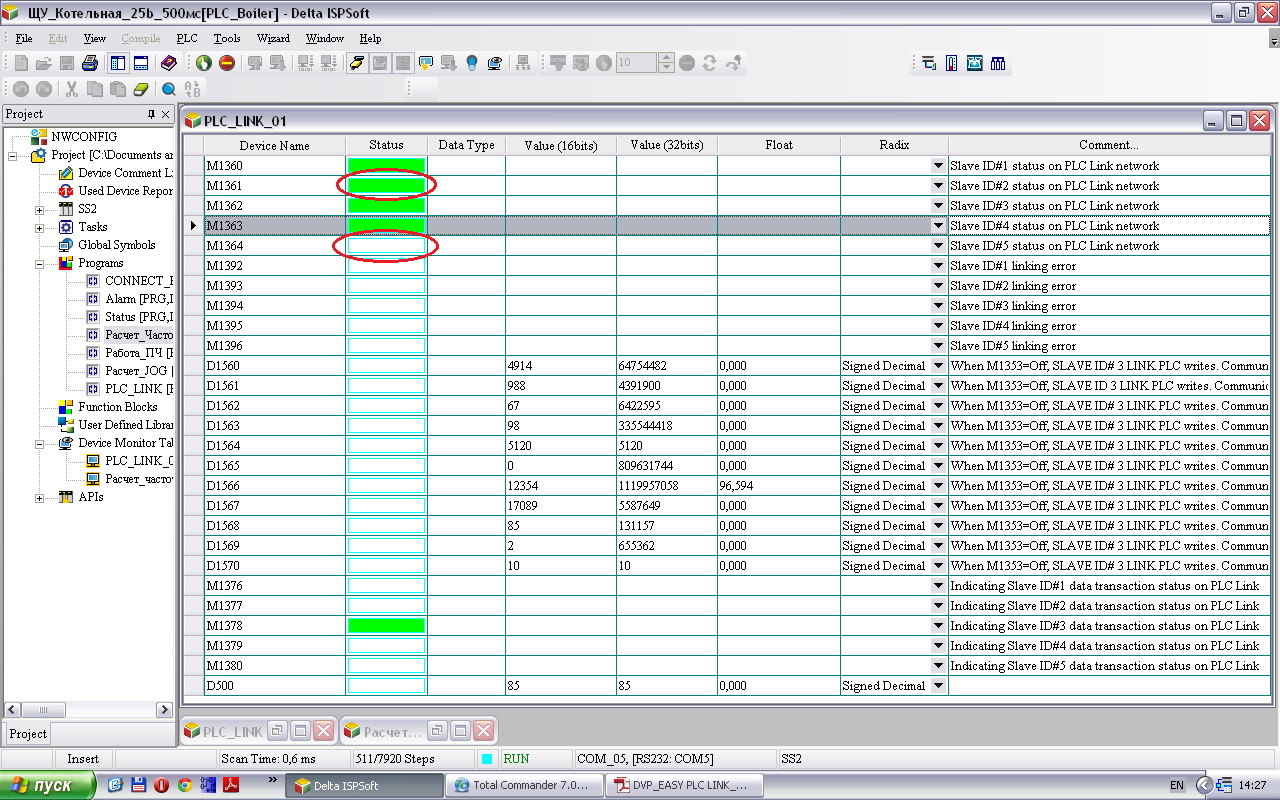1280x800 pixels.
Task: Click the yellow eraser icon
Action: point(140,89)
